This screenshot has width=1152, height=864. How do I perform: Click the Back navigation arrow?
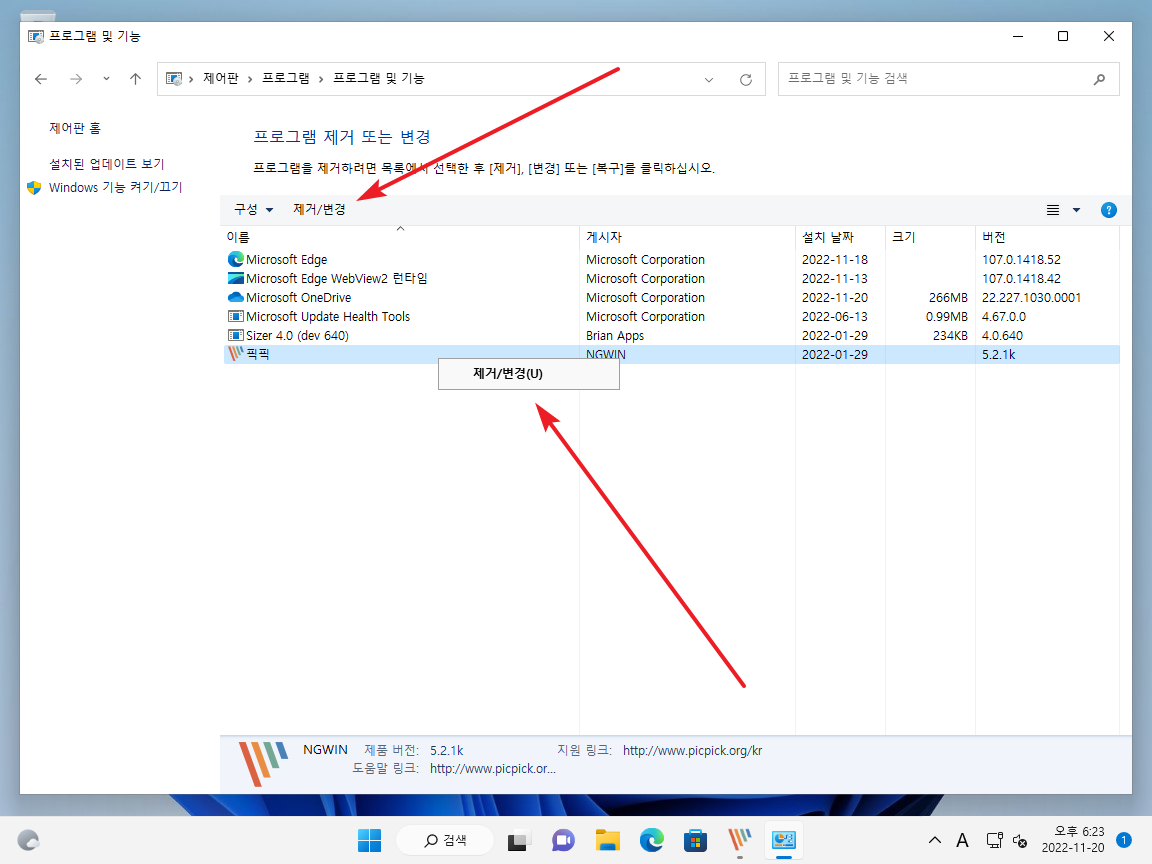pyautogui.click(x=41, y=79)
